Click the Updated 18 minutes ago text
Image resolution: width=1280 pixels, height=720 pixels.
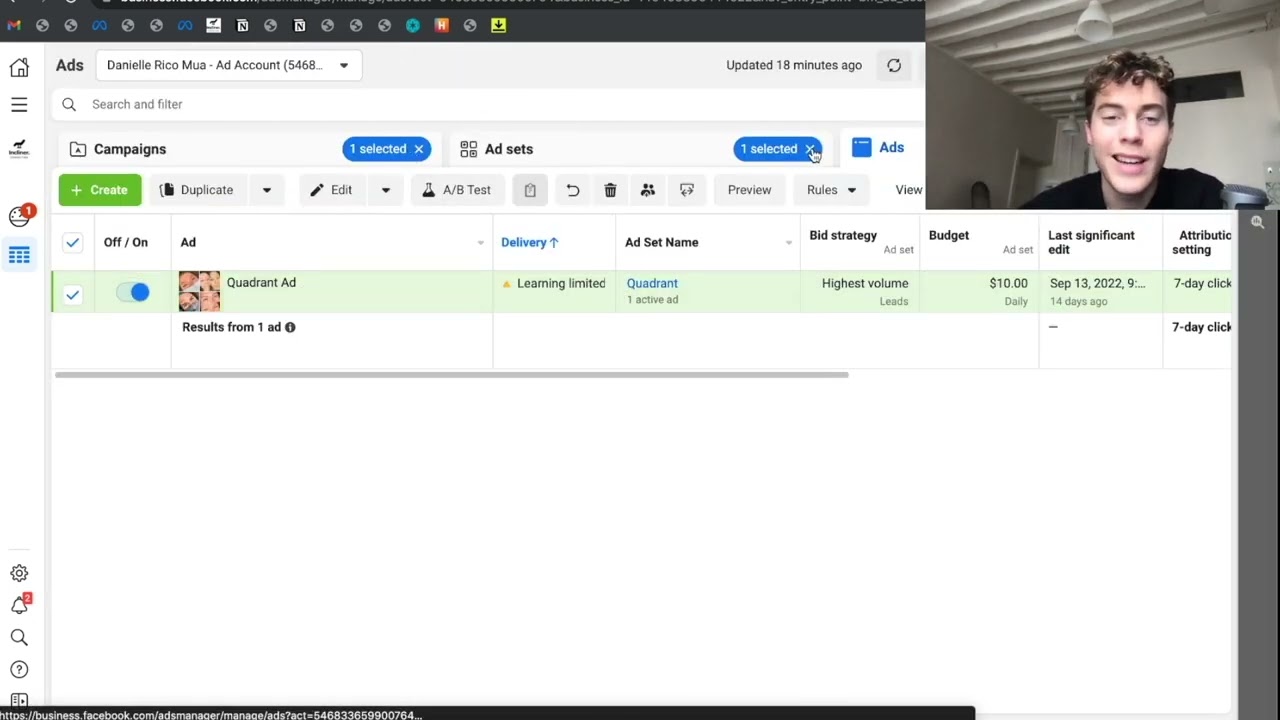(794, 65)
